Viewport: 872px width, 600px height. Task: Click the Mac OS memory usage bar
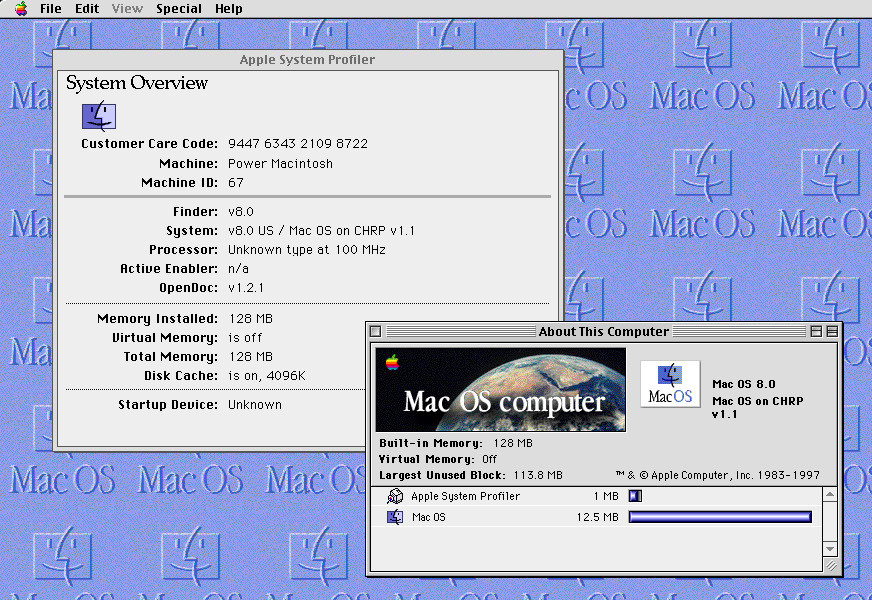click(719, 517)
